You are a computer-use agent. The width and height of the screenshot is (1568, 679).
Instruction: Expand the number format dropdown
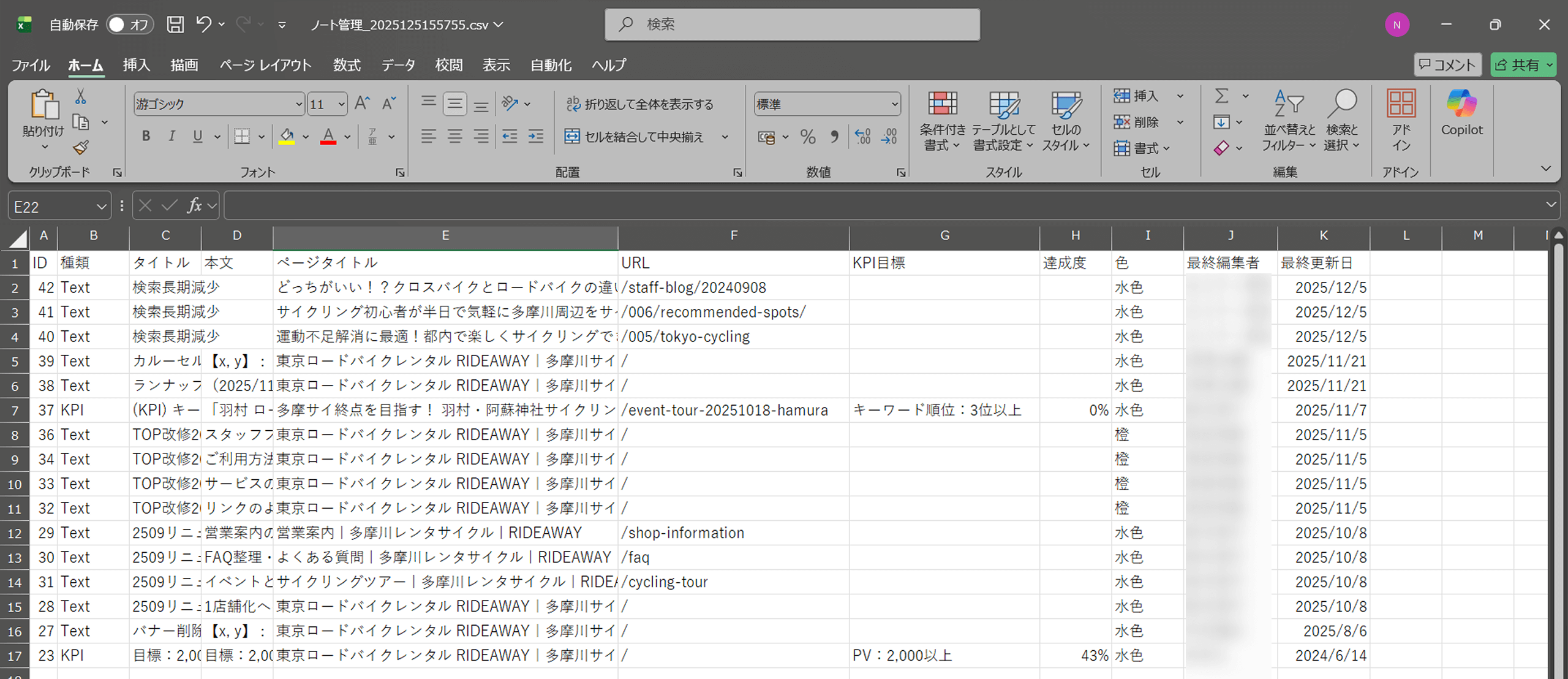pyautogui.click(x=894, y=104)
